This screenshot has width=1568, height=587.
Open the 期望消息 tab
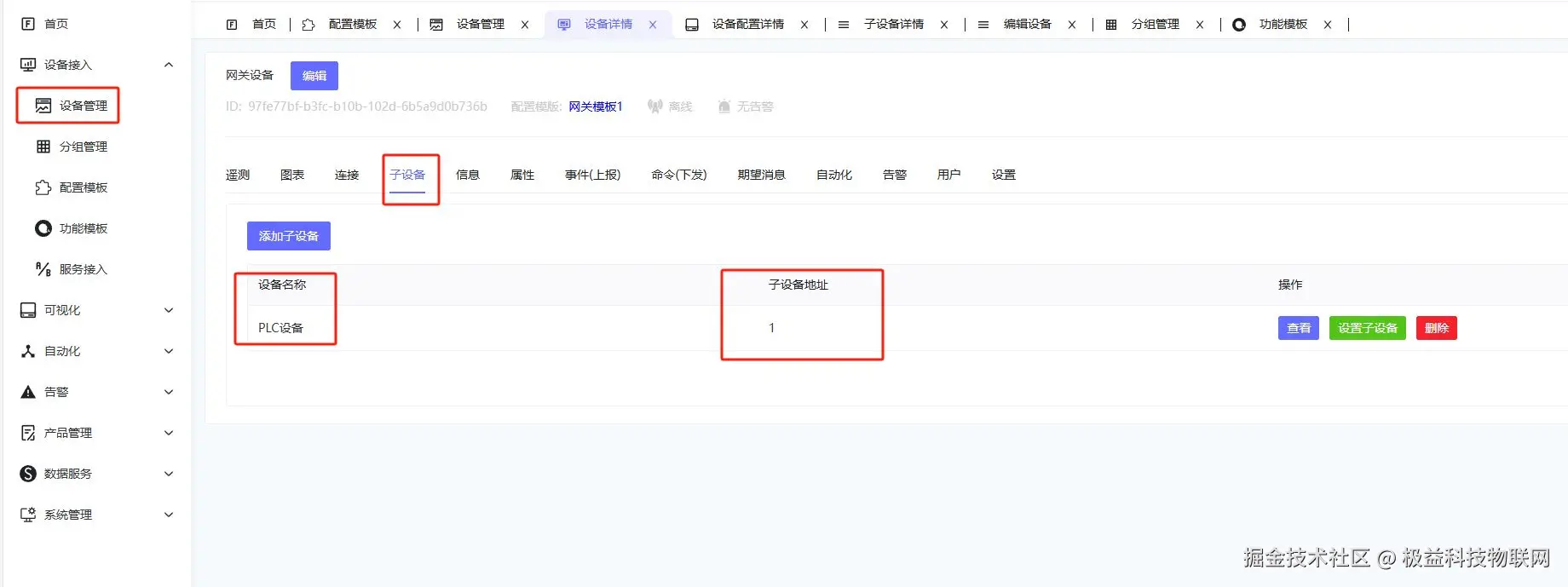click(x=762, y=175)
